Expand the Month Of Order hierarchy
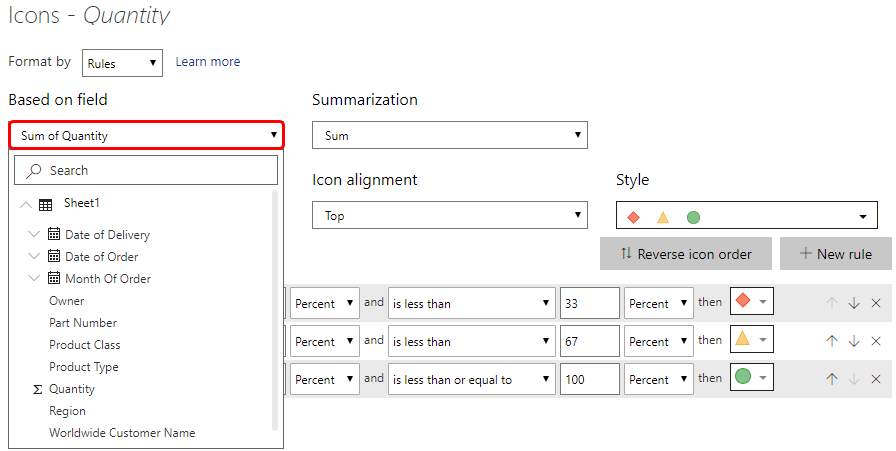 (35, 279)
